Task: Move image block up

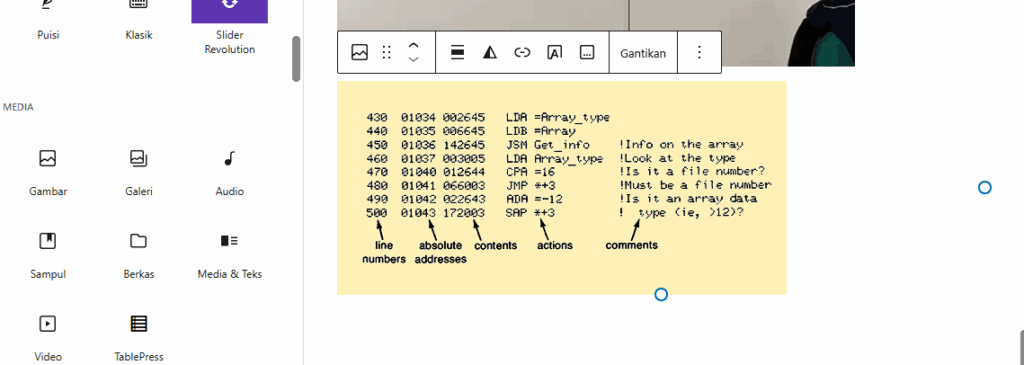Action: (x=413, y=46)
